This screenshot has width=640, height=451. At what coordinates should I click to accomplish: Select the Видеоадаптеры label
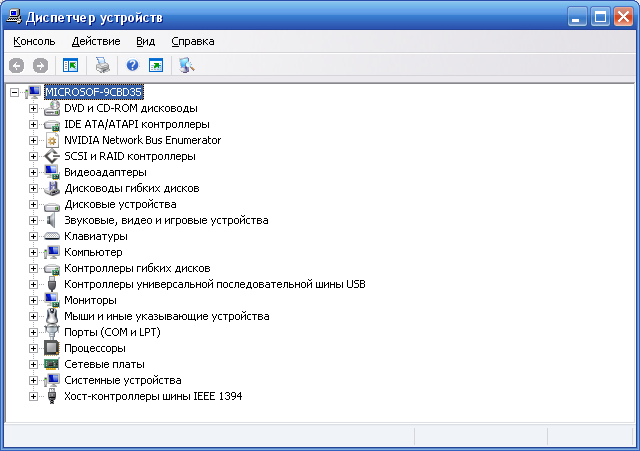coord(105,172)
